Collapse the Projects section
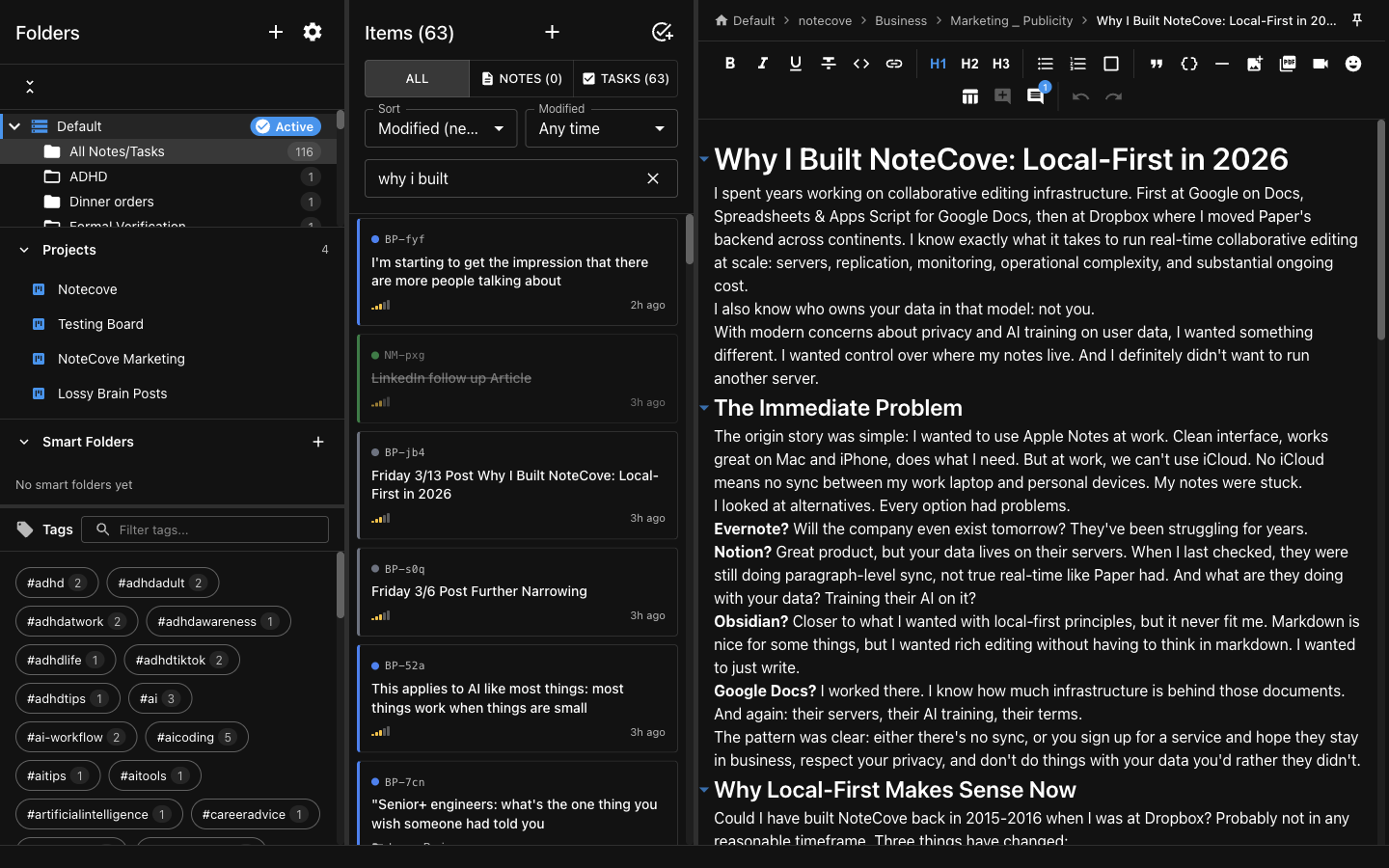 click(x=24, y=250)
